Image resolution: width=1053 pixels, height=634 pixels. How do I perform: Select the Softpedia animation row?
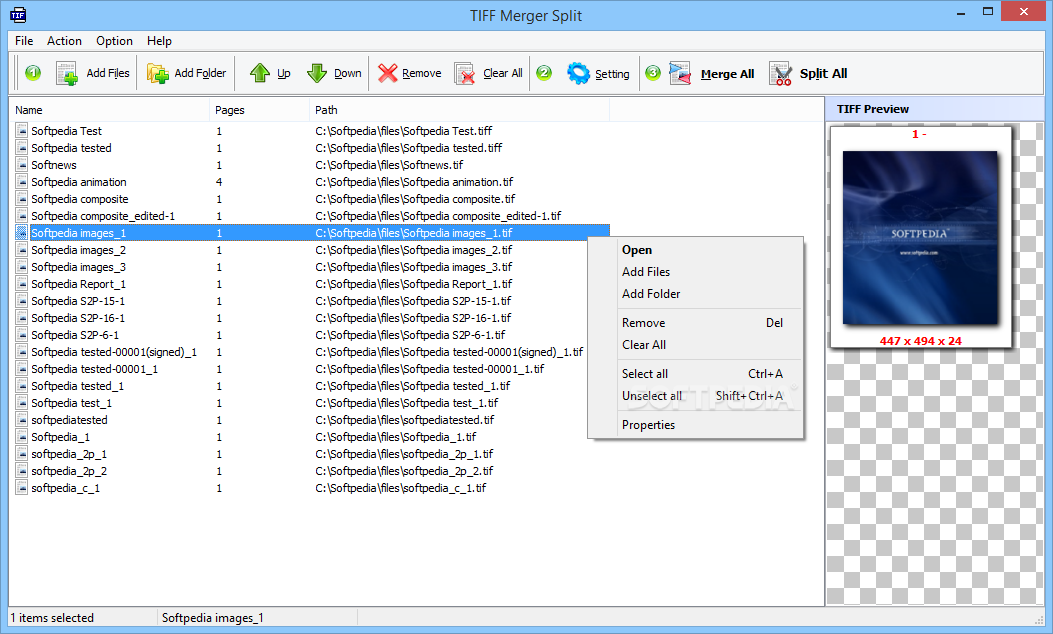point(312,181)
